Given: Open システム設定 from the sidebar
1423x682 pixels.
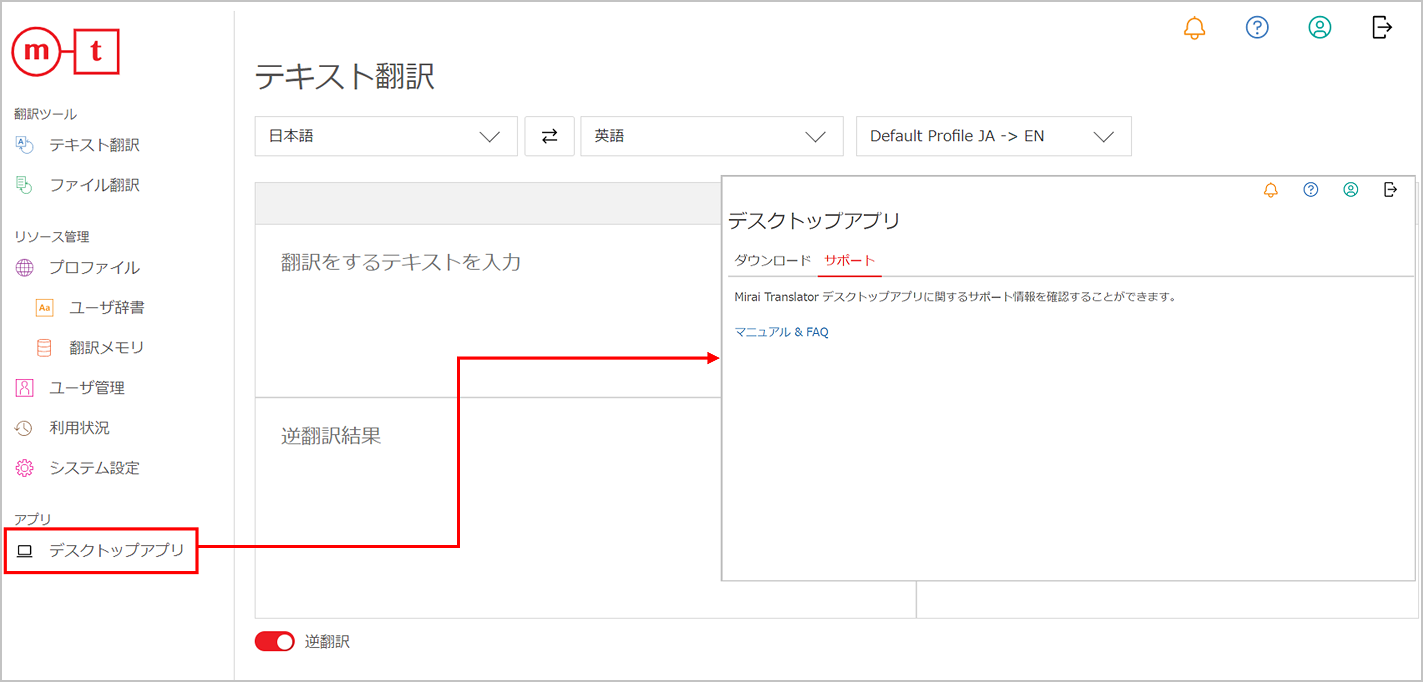Looking at the screenshot, I should tap(94, 468).
